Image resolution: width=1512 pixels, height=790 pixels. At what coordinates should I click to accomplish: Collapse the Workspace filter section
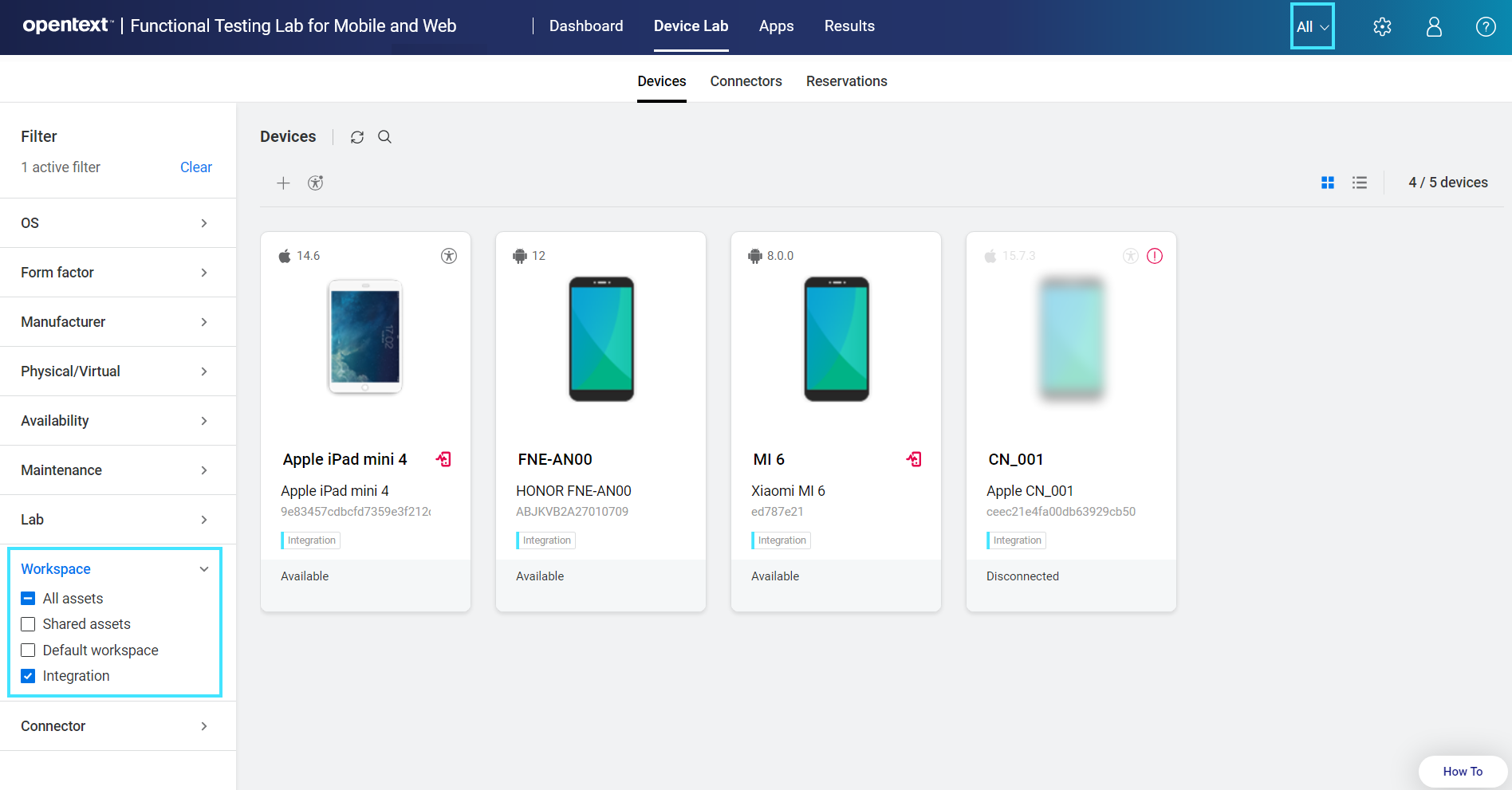click(203, 569)
